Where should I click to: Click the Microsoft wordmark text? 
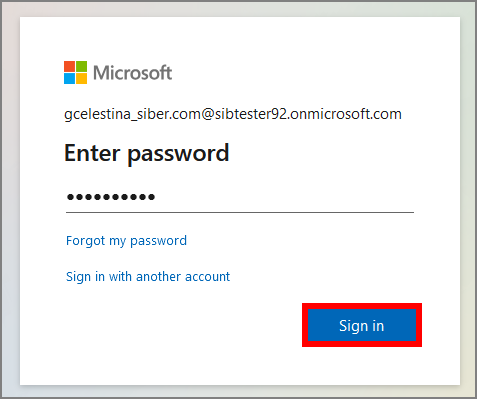(x=133, y=72)
